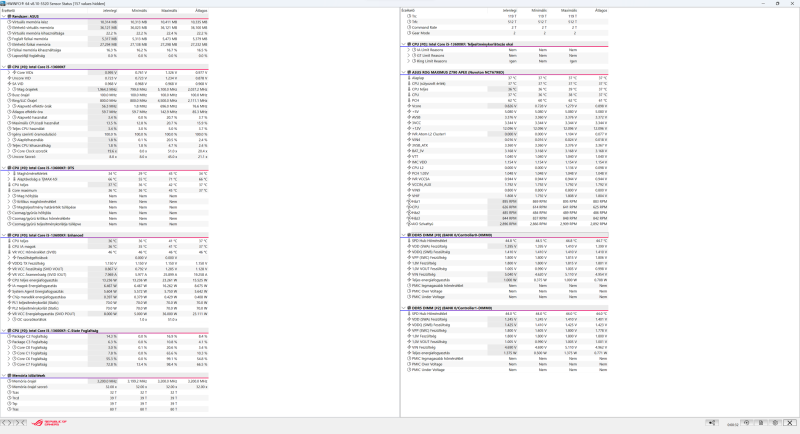Click the Republic of Gamers logo
800x434 pixels.
coord(49,423)
